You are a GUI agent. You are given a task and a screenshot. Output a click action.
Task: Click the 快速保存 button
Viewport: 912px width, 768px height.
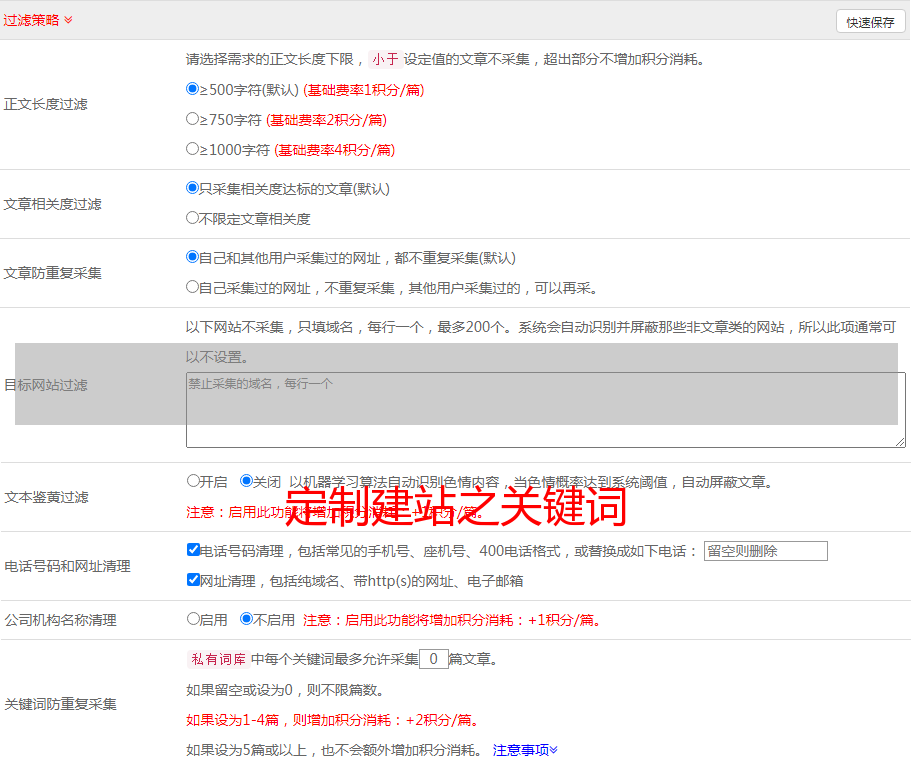pos(870,22)
